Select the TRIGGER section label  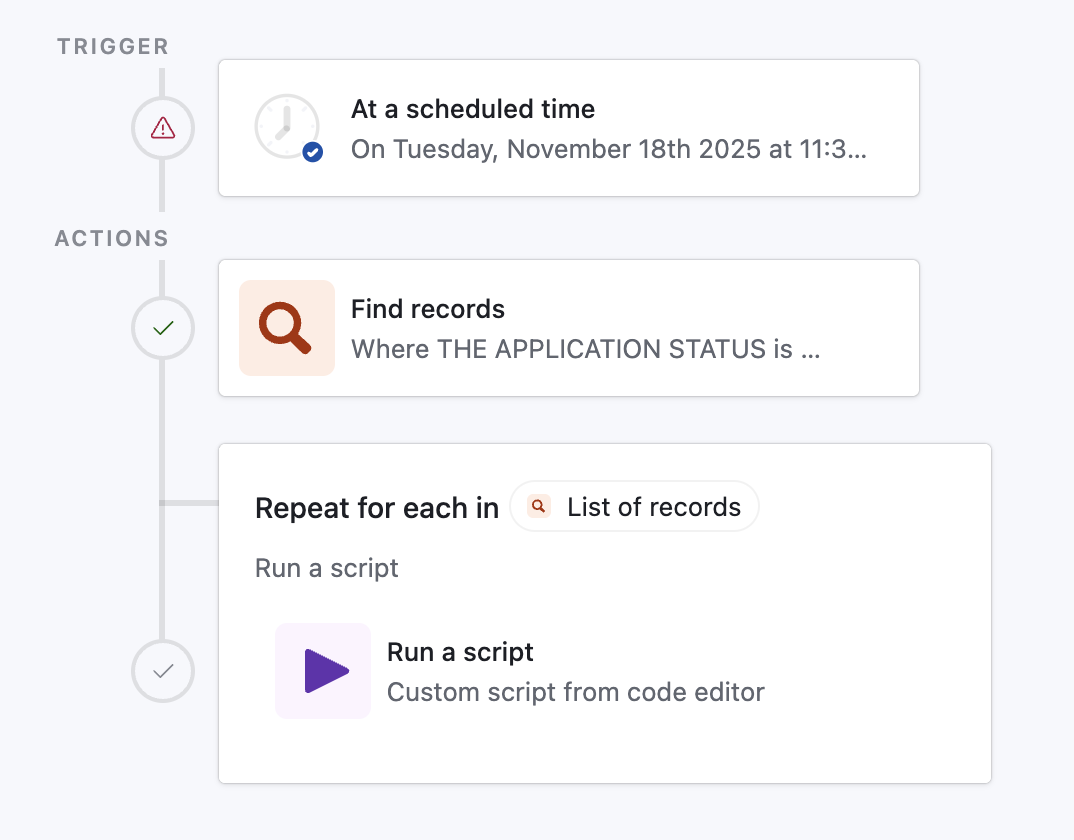[x=112, y=46]
